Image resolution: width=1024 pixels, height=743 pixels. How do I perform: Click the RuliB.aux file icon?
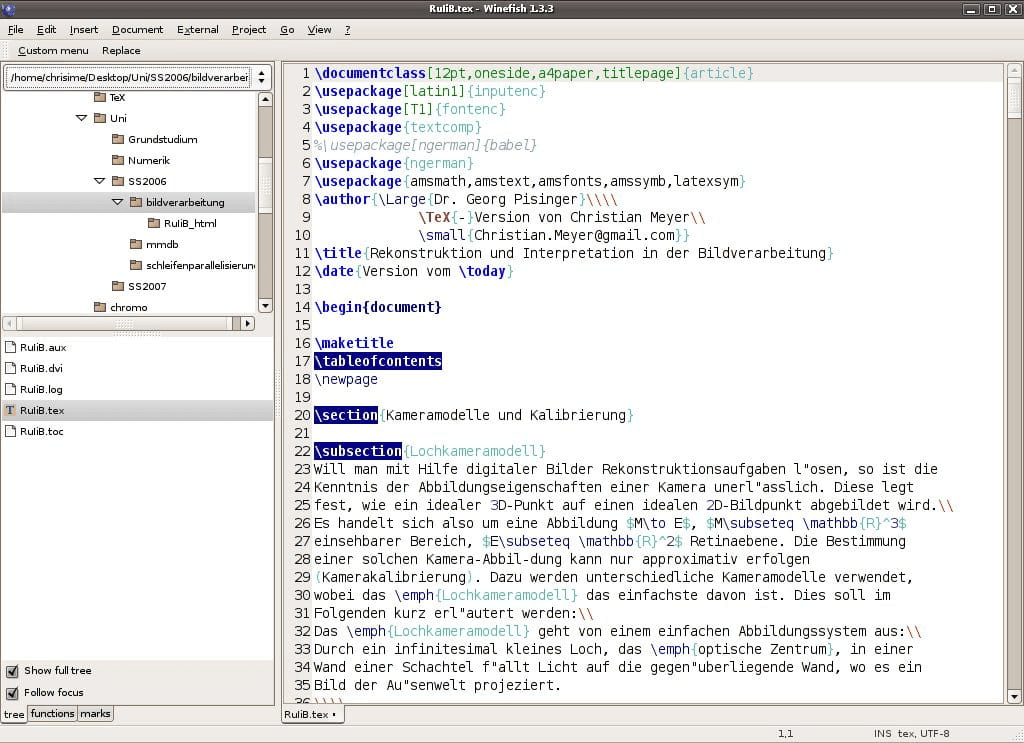10,347
